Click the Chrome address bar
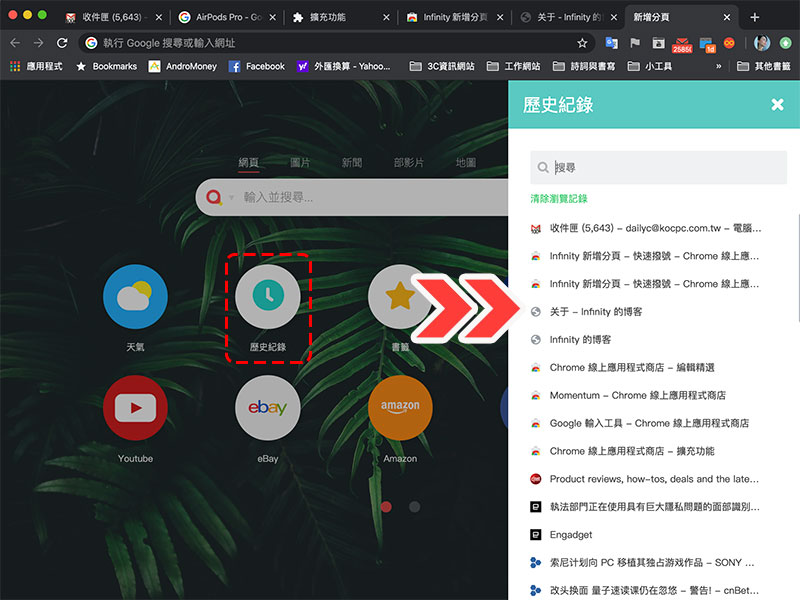Screen dimensions: 800x600 click(337, 43)
